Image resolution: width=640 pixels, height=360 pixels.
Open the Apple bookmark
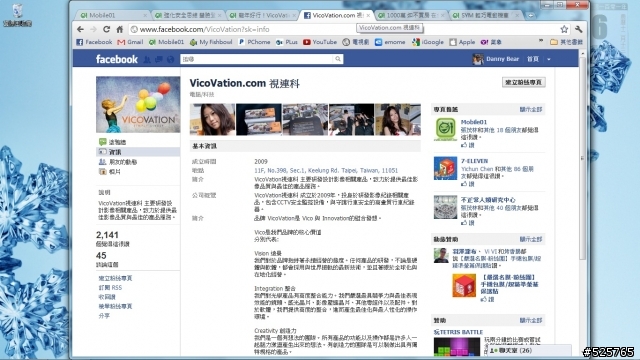462,42
